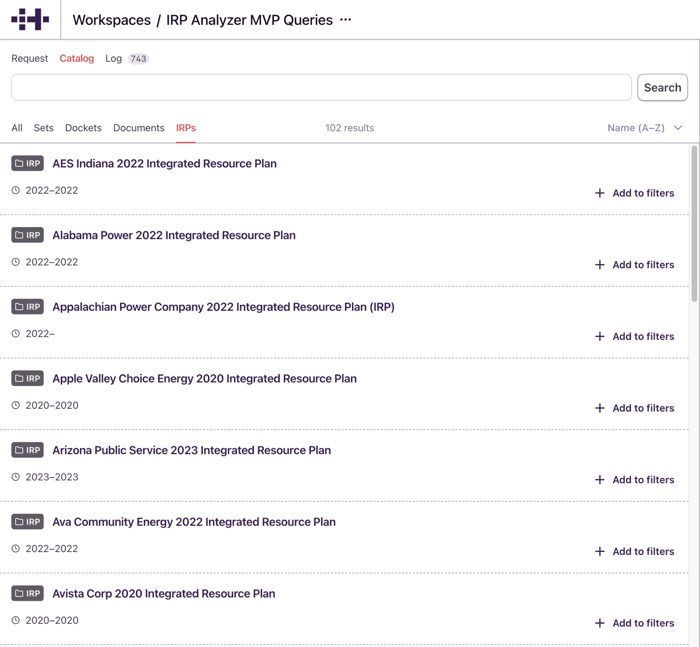Select the Documents filter tab
Viewport: 700px width, 647px height.
(139, 128)
